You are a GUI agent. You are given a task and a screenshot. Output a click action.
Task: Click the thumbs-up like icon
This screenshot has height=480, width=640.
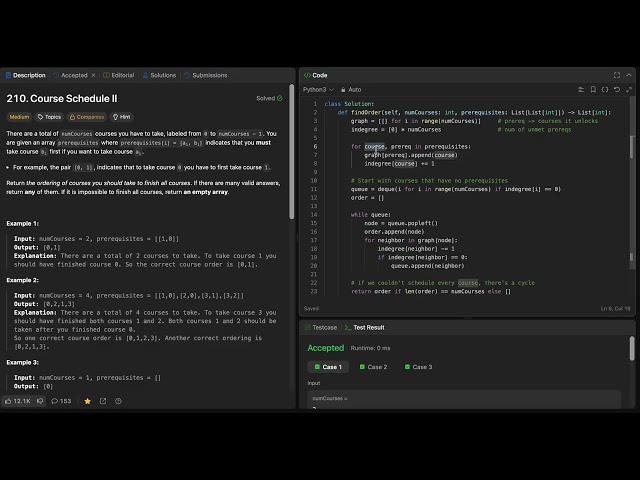(x=8, y=401)
